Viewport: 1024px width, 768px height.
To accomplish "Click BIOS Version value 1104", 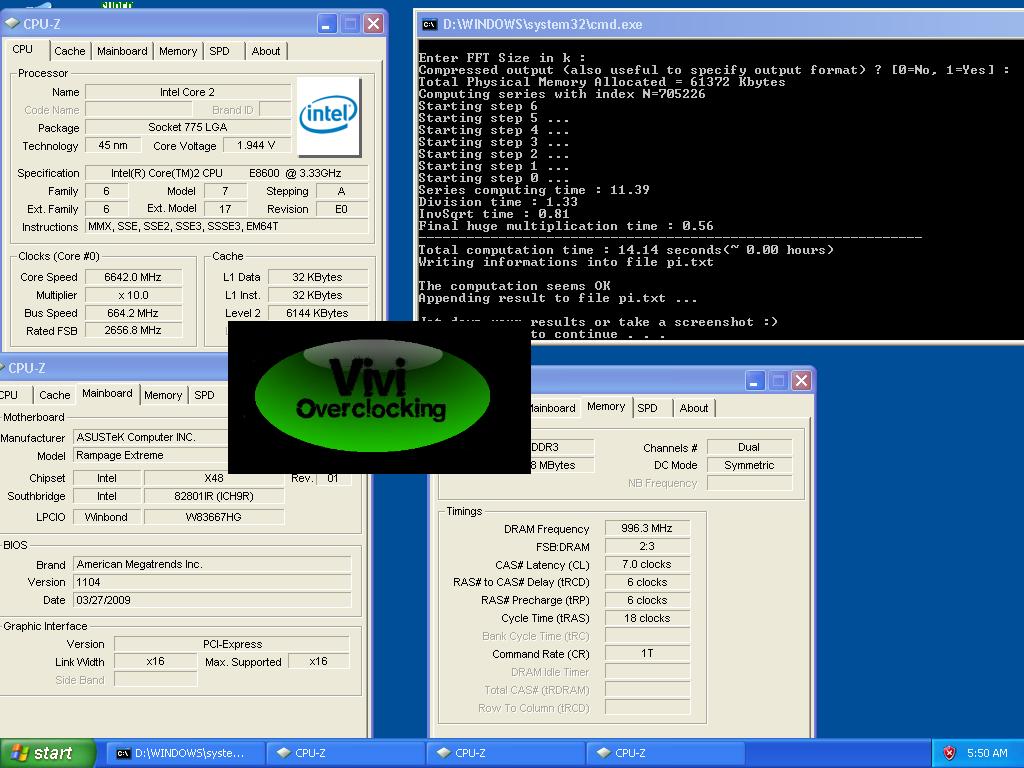I will (212, 582).
